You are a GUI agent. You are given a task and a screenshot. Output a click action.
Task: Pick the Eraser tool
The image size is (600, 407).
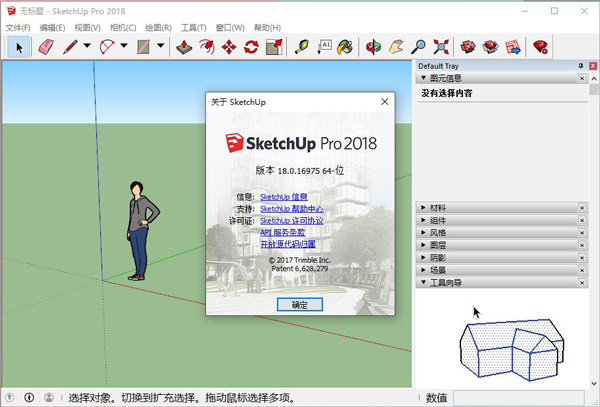click(46, 47)
